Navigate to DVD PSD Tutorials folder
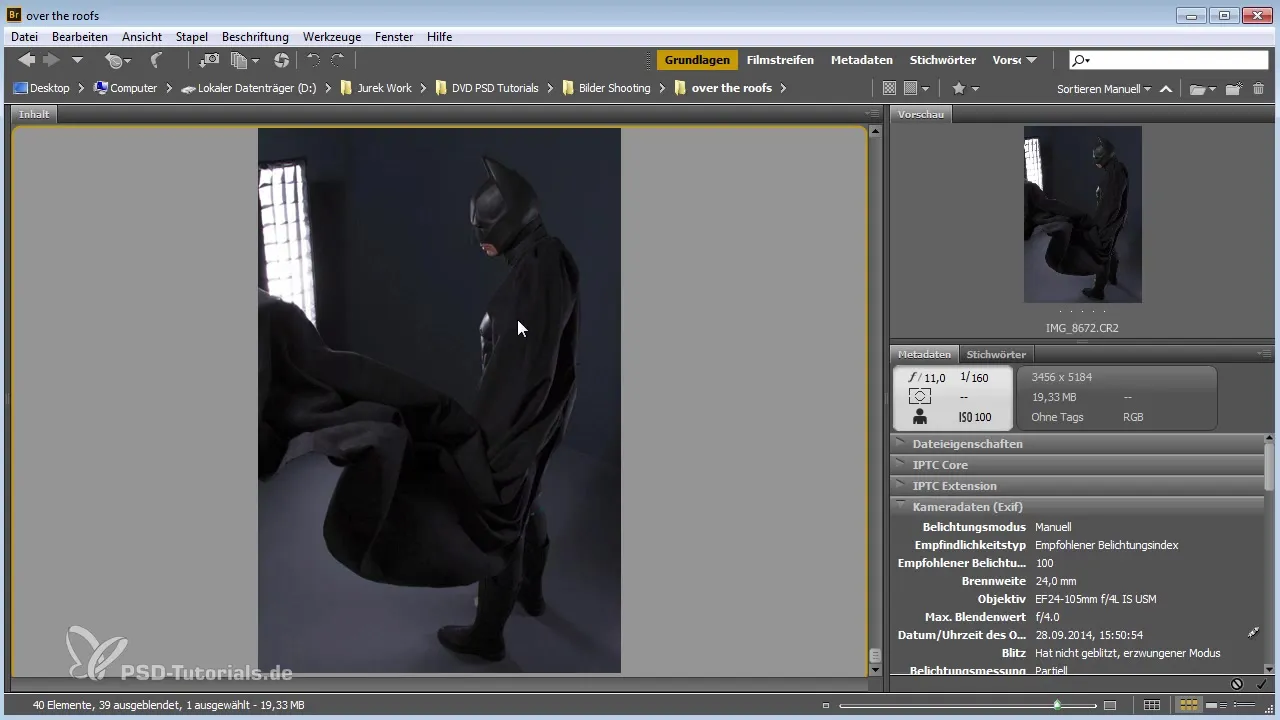 [486, 88]
